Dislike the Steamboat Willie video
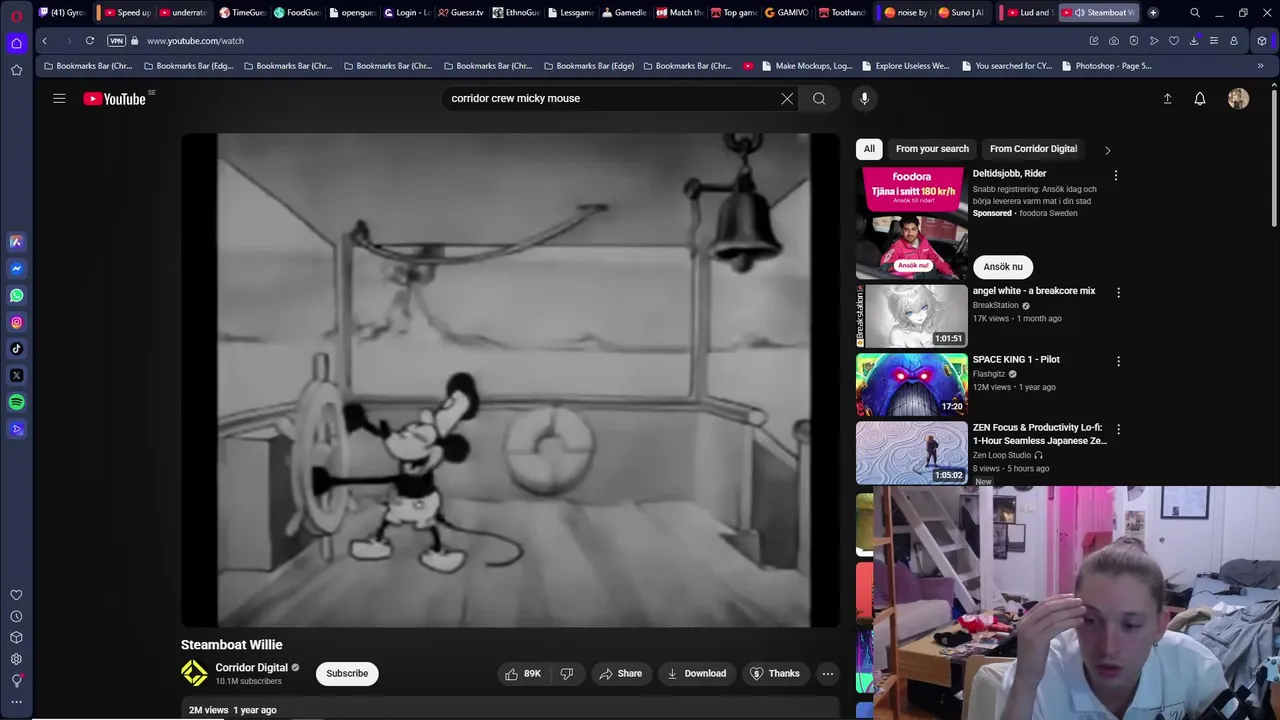The height and width of the screenshot is (720, 1280). (x=566, y=673)
